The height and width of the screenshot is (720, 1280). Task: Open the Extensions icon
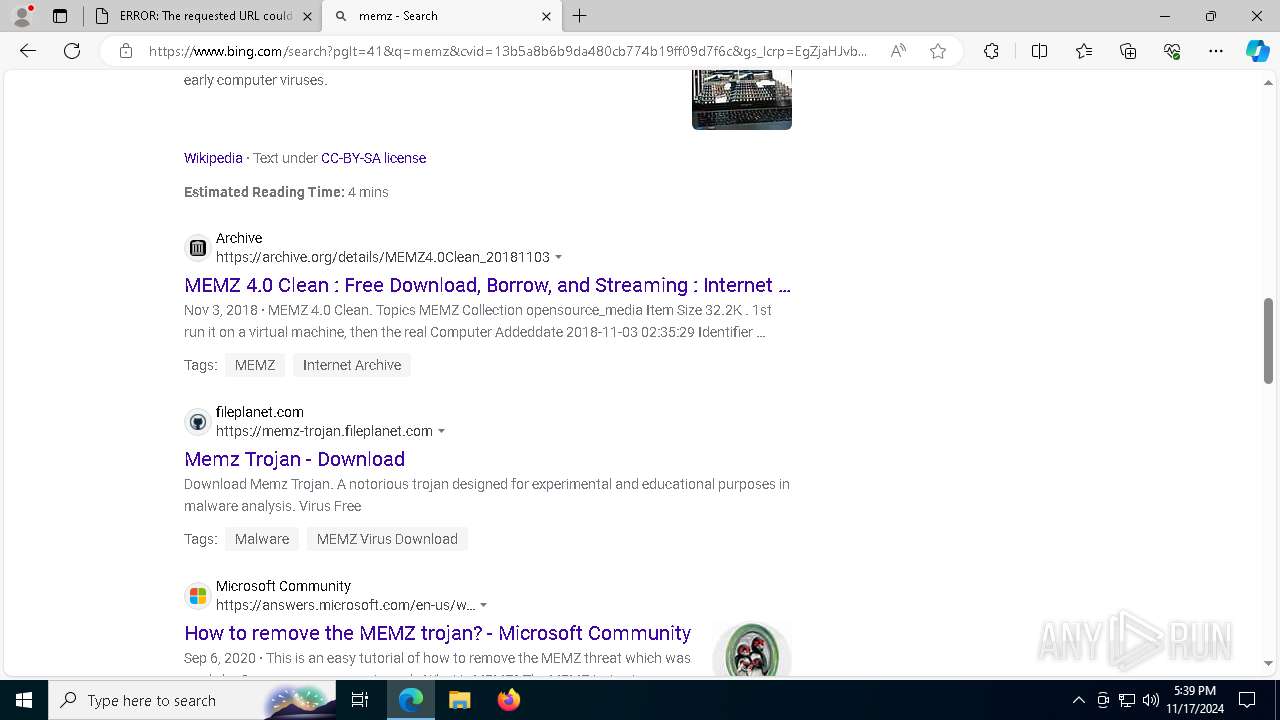[991, 51]
